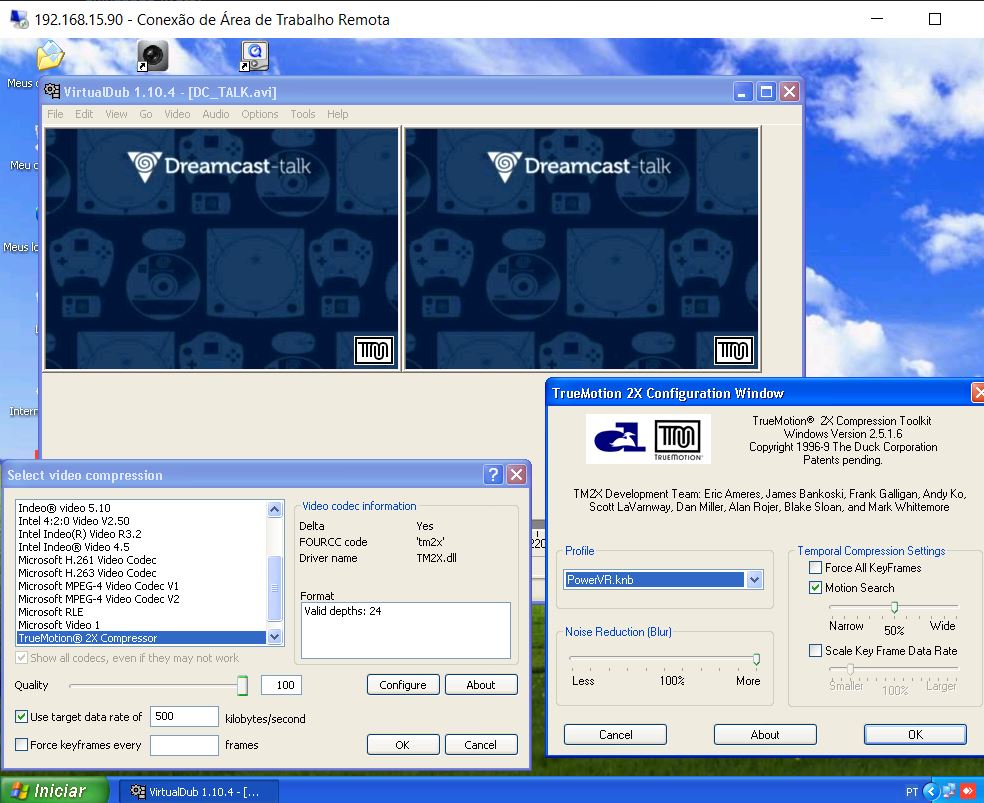Click the red security tray icon
Screen dimensions: 984x803
click(x=970, y=791)
